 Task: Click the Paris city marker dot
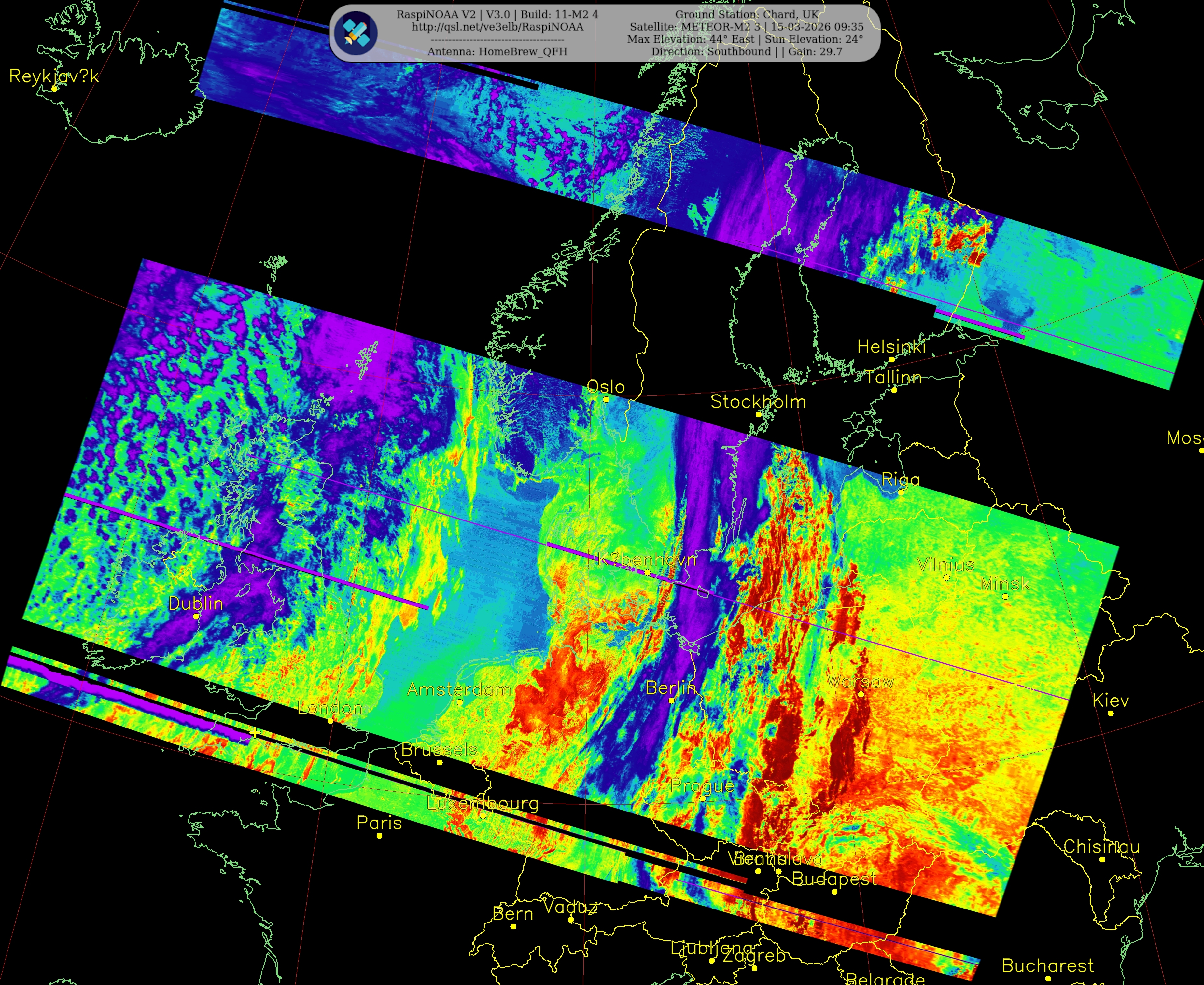(x=380, y=836)
